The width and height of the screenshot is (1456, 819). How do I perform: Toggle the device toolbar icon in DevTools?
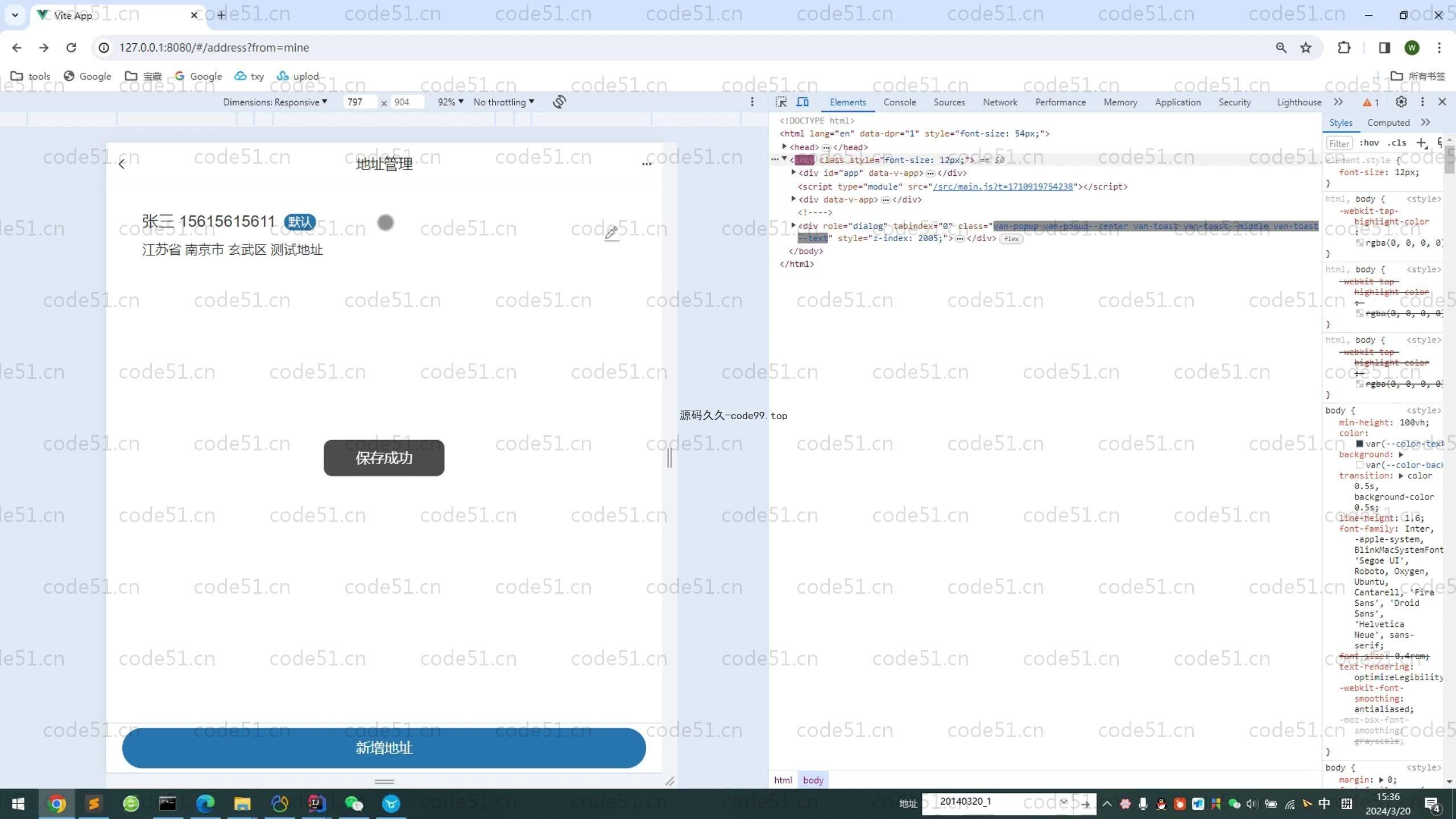(803, 102)
